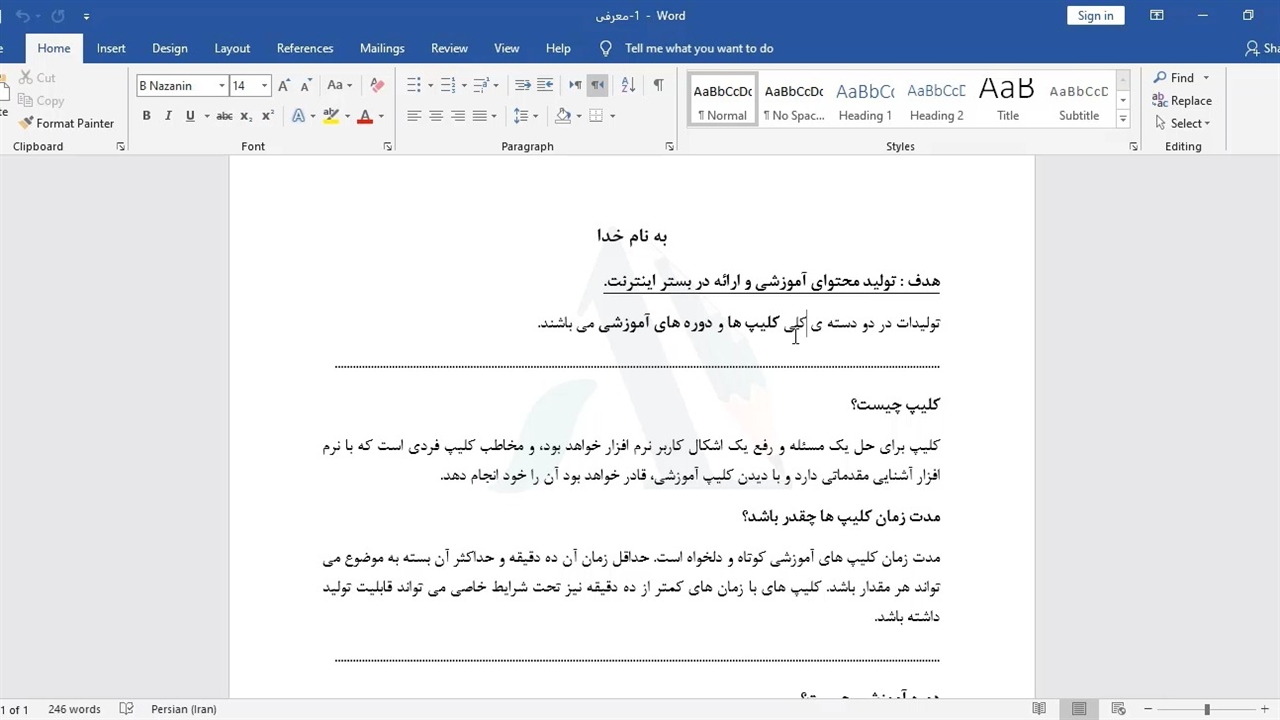
Task: Click the Line Spacing icon
Action: pos(521,116)
